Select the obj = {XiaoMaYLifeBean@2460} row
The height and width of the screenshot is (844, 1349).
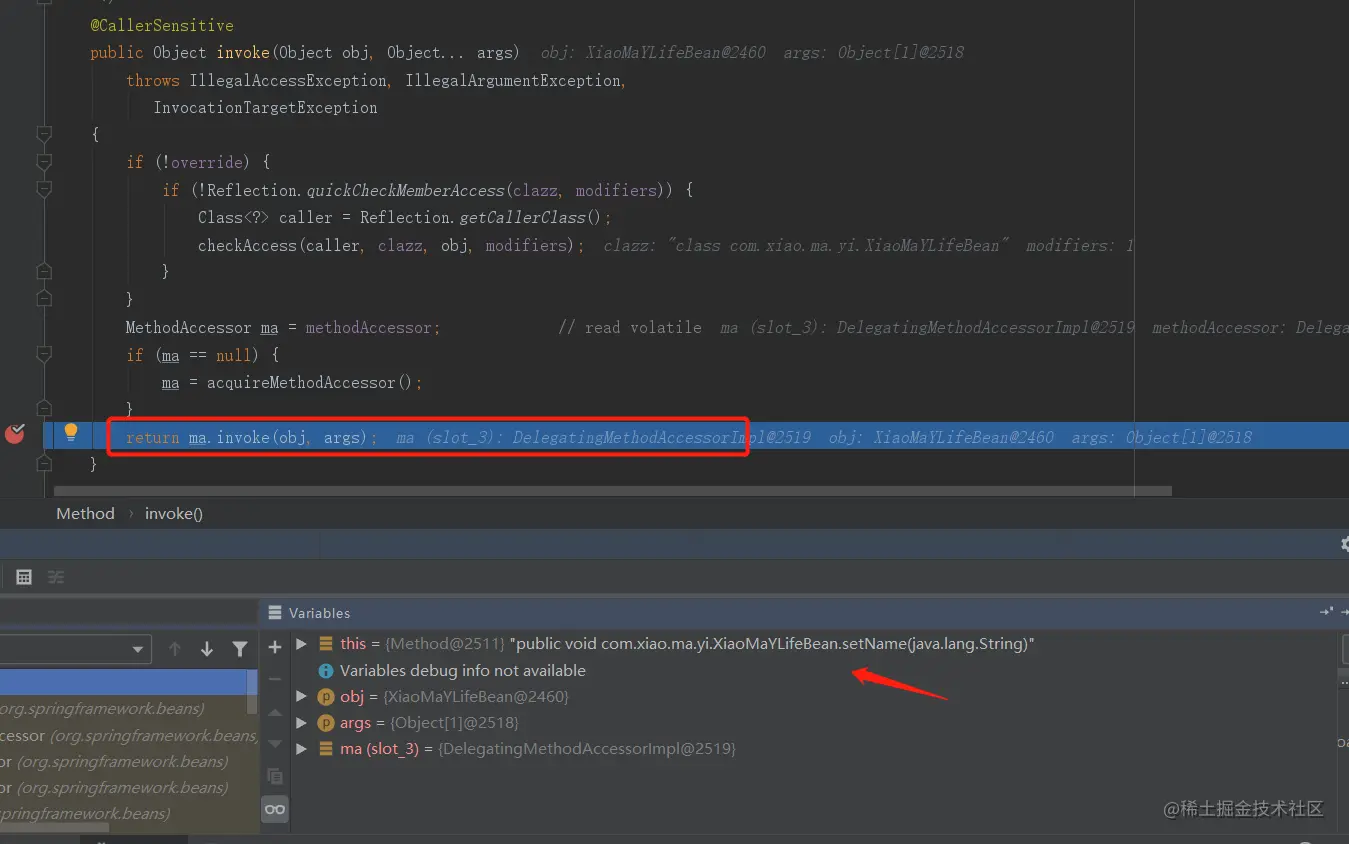815,696
